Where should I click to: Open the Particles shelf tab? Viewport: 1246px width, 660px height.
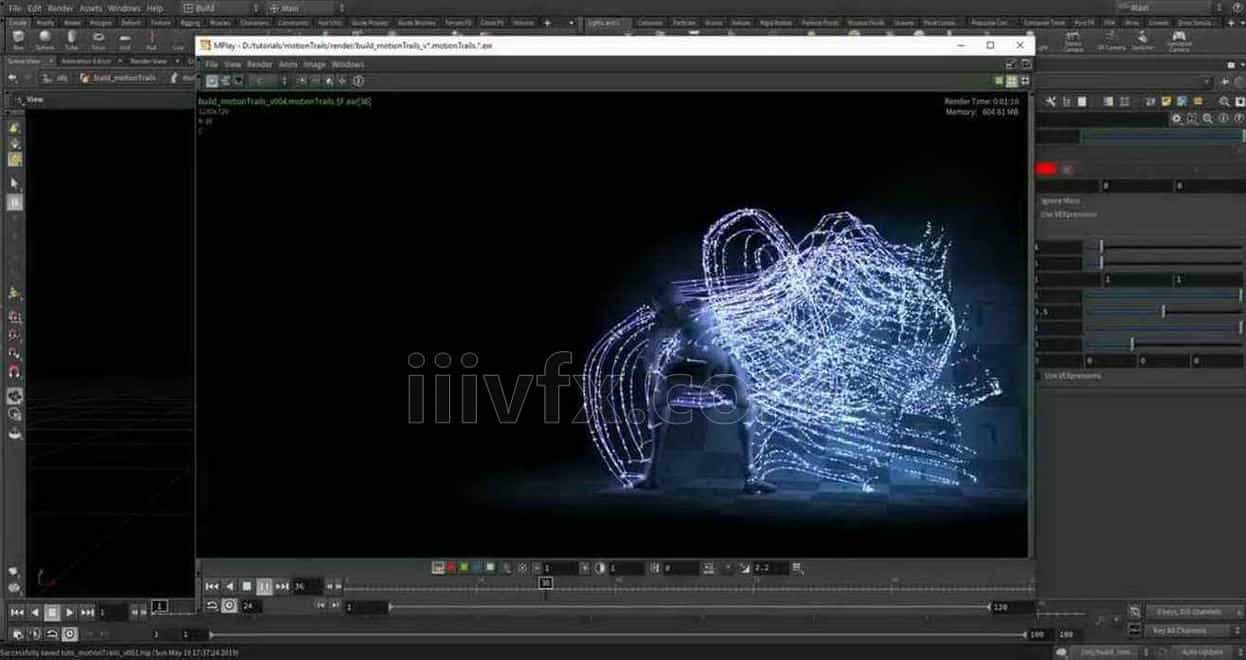coord(683,22)
